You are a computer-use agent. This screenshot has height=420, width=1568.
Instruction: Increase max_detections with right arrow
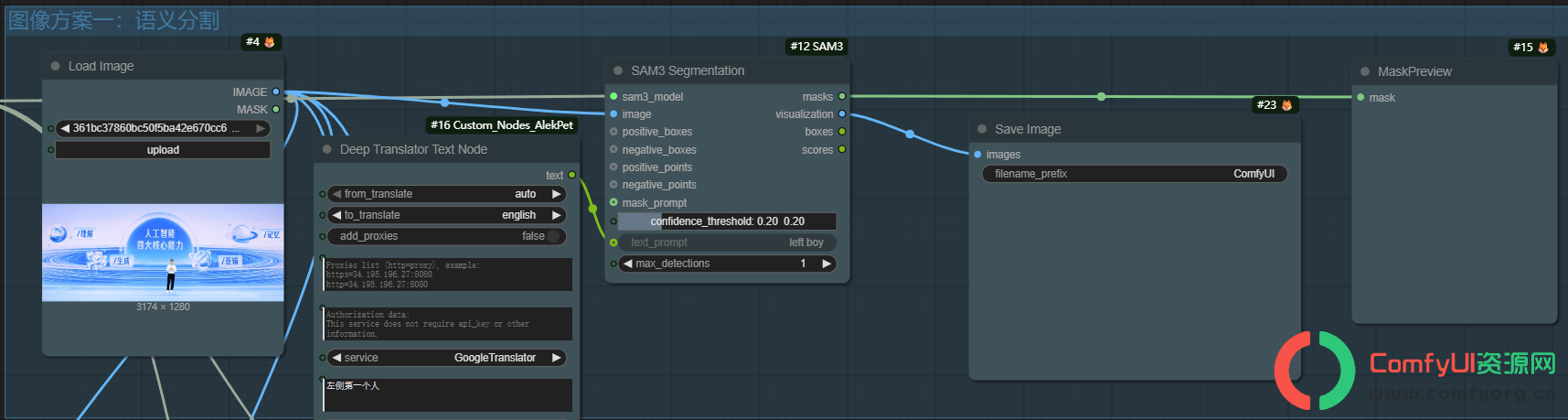[827, 264]
